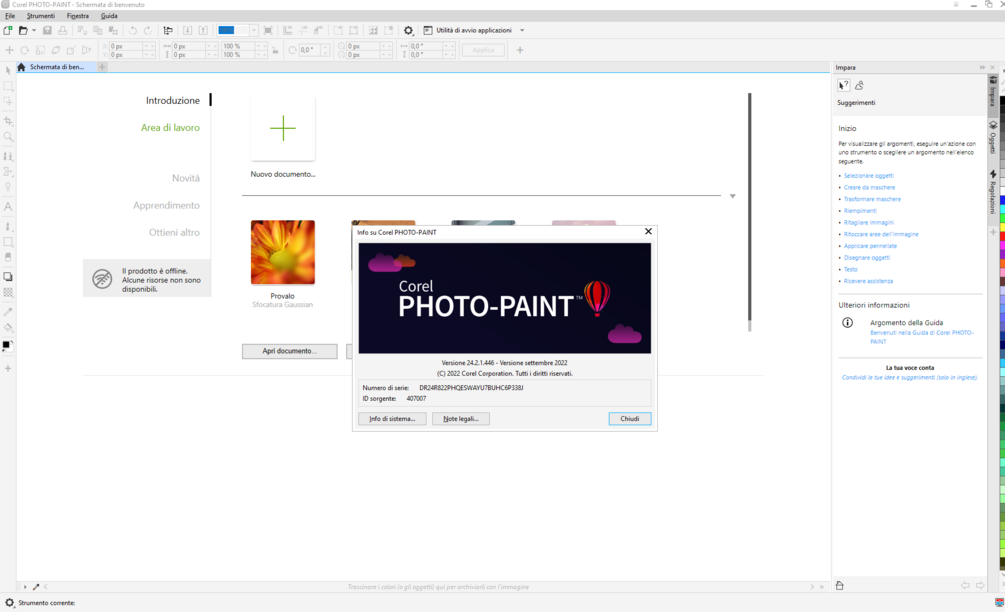Click the welcome screen vertical scrollbar
The width and height of the screenshot is (1005, 612).
tap(749, 211)
